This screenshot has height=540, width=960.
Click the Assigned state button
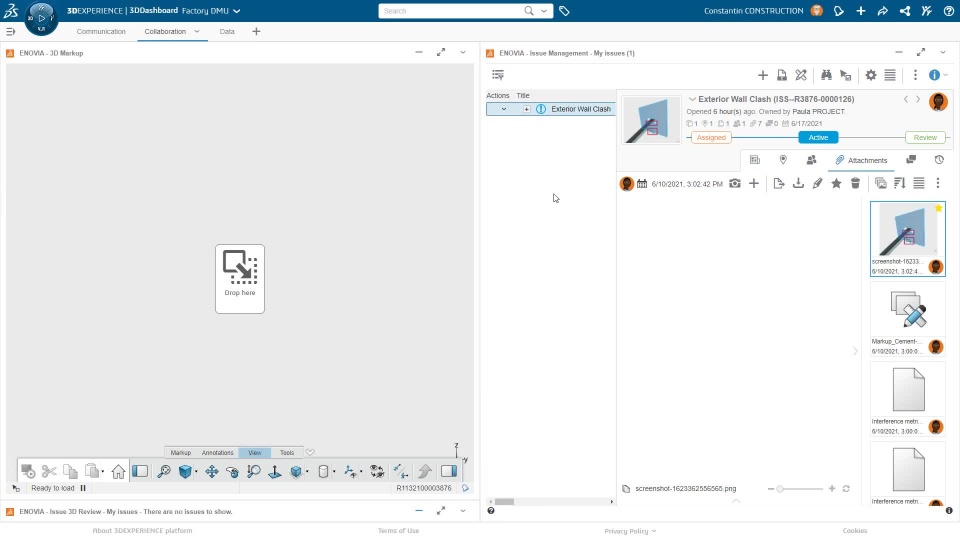pos(711,138)
